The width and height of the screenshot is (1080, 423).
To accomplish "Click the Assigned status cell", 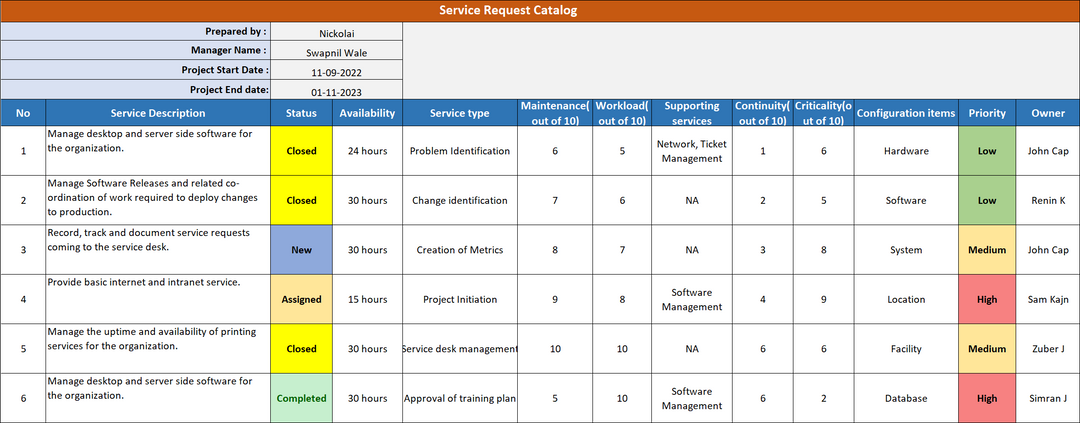I will (301, 299).
